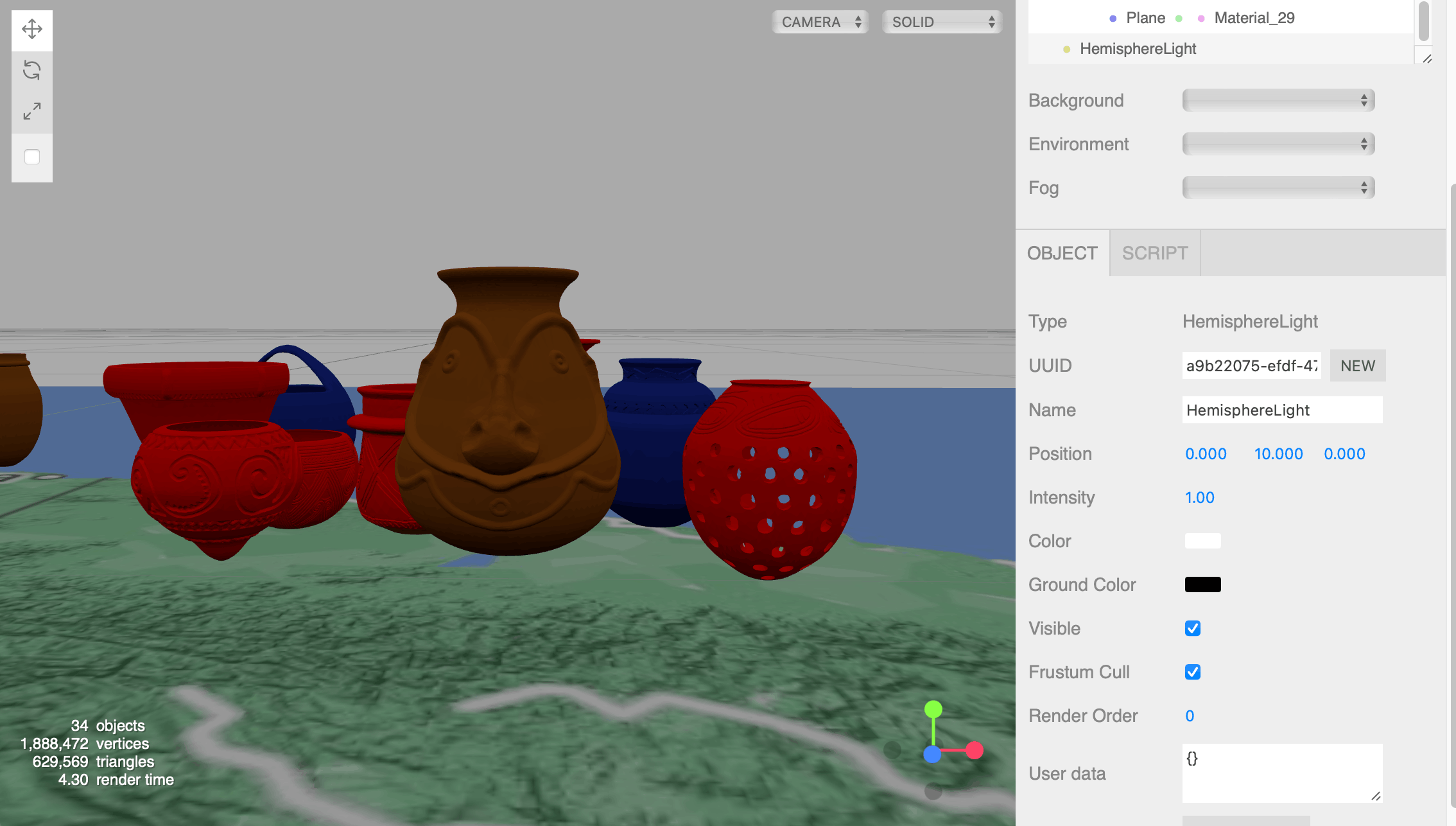The width and height of the screenshot is (1456, 826).
Task: Click the UUID input field
Action: (1252, 365)
